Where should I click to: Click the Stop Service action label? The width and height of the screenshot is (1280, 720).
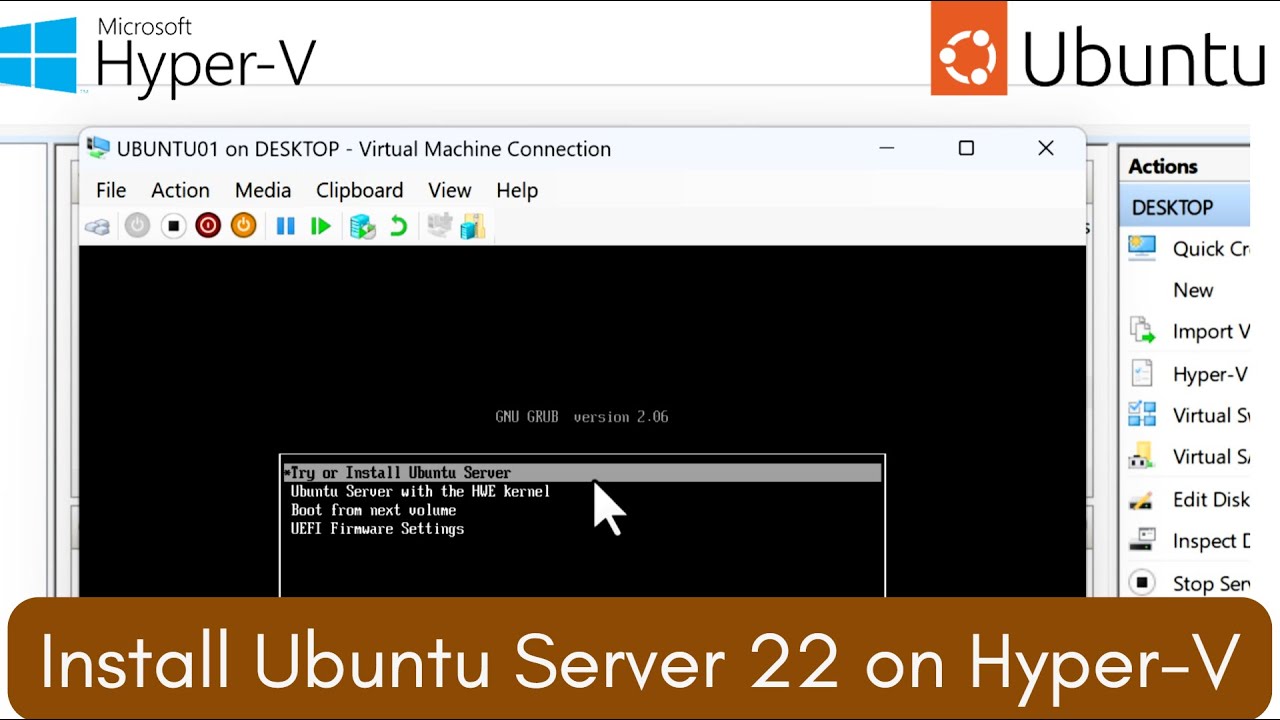click(x=1211, y=583)
